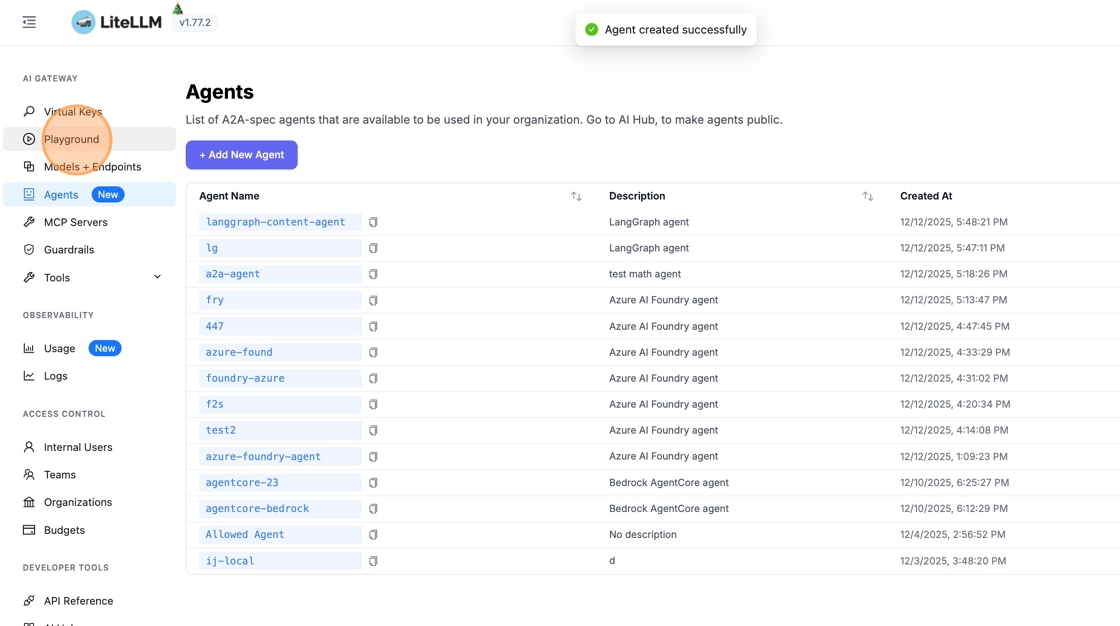Viewport: 1120px width, 626px height.
Task: Sort the table by Description
Action: (x=867, y=196)
